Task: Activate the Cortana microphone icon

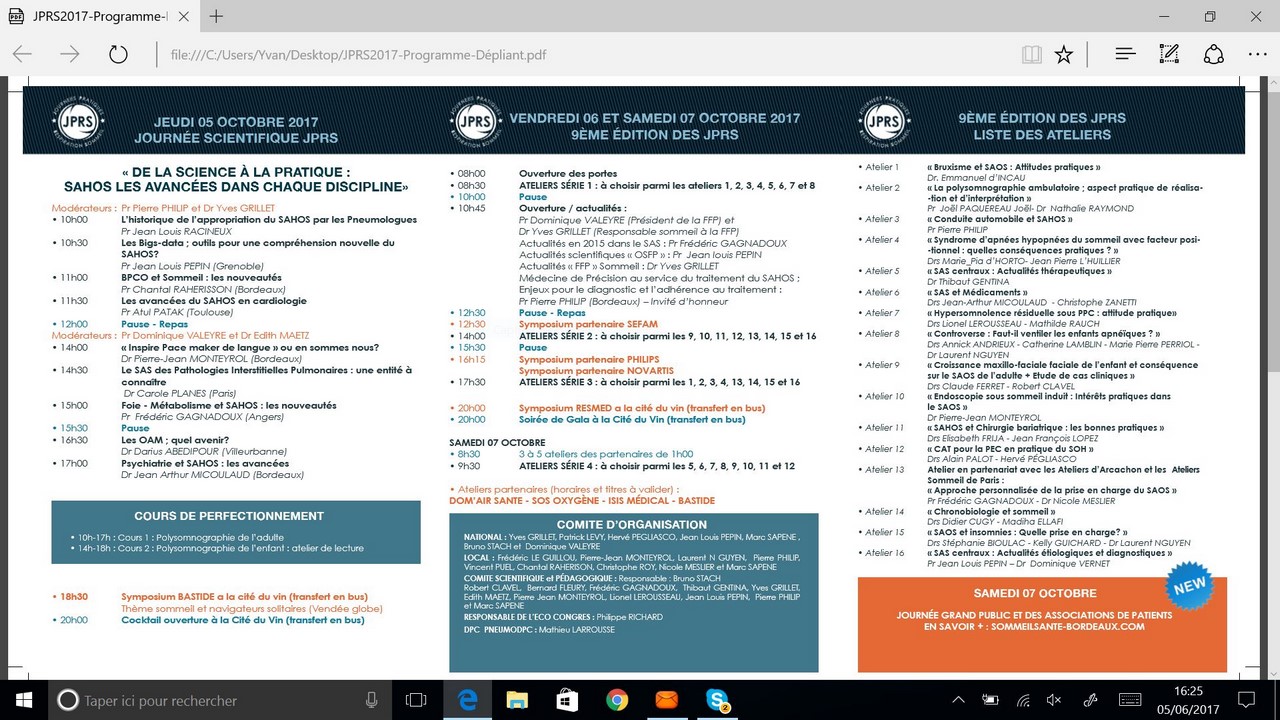Action: point(372,700)
